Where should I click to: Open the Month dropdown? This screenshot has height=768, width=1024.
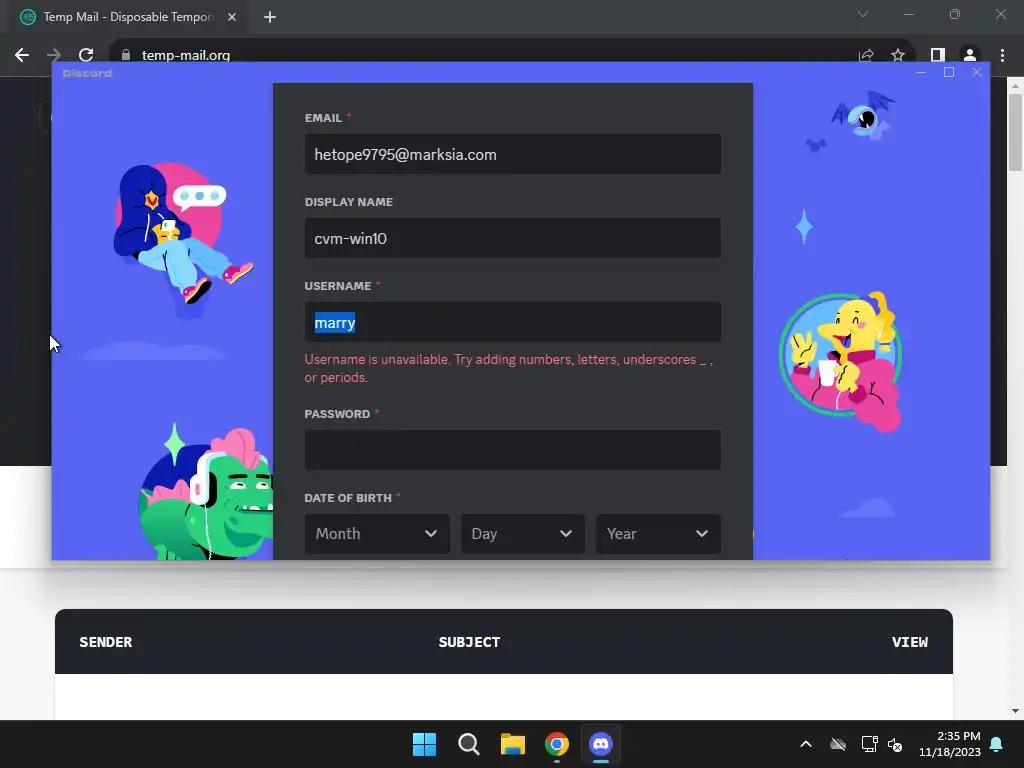(x=377, y=534)
